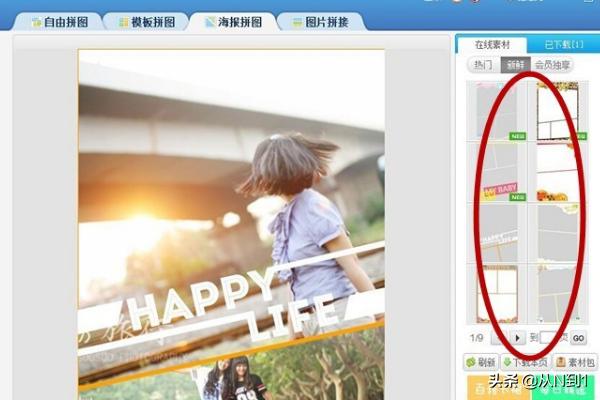600x400 pixels.
Task: Filter templates by 热门
Action: click(x=483, y=64)
